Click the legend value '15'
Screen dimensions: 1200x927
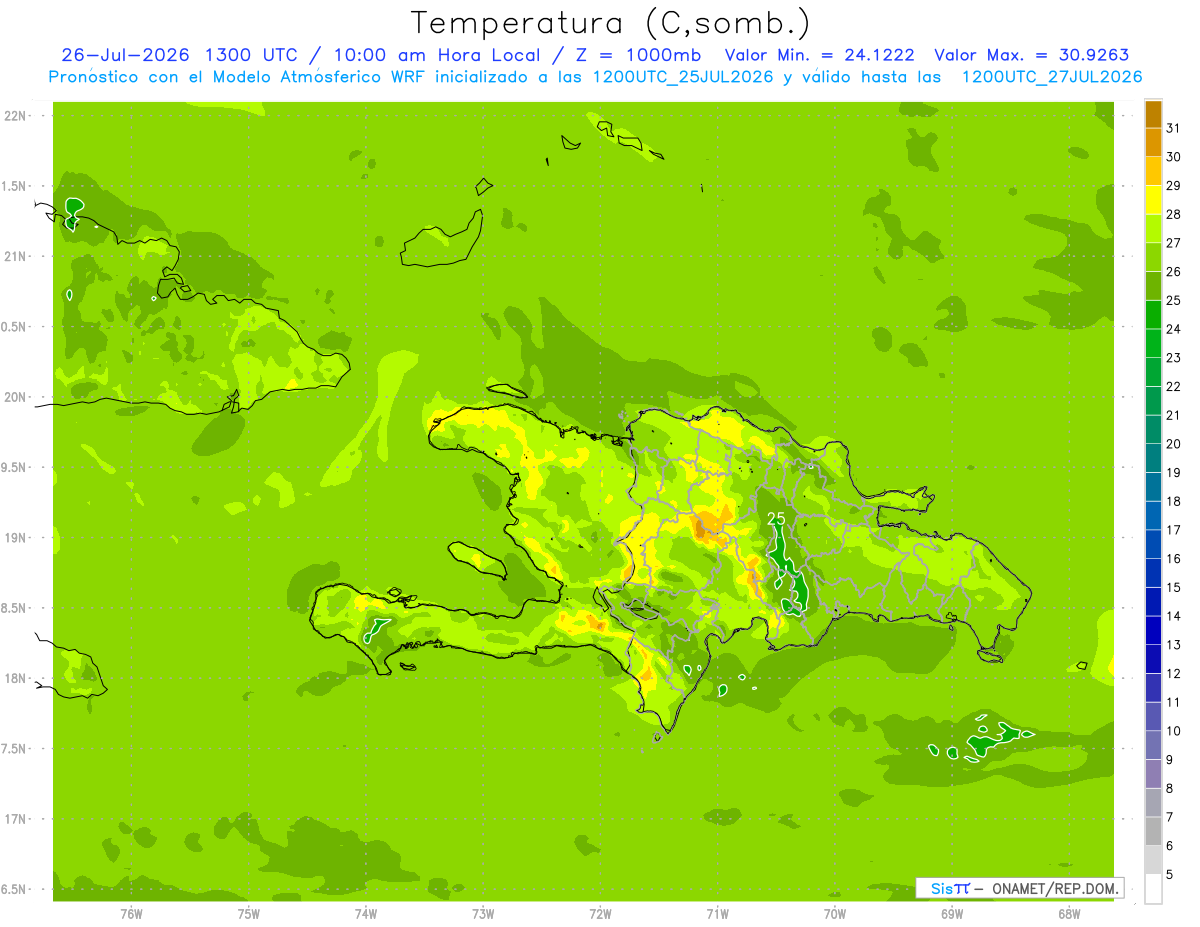pyautogui.click(x=1173, y=587)
